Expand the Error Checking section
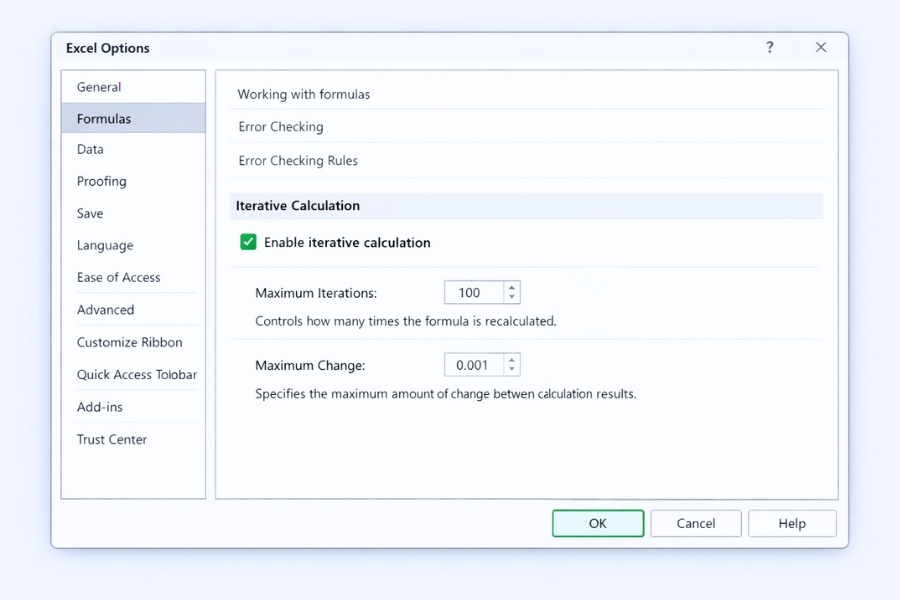This screenshot has width=900, height=600. tap(281, 127)
